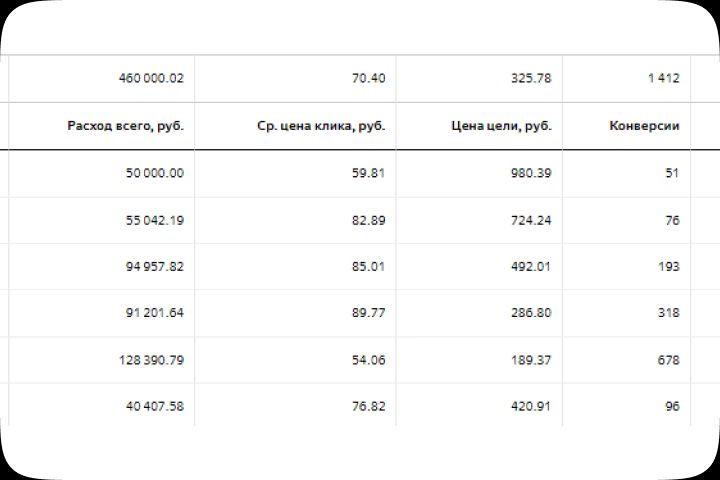720x480 pixels.
Task: Select the total goal price 325.78
Action: tap(530, 78)
